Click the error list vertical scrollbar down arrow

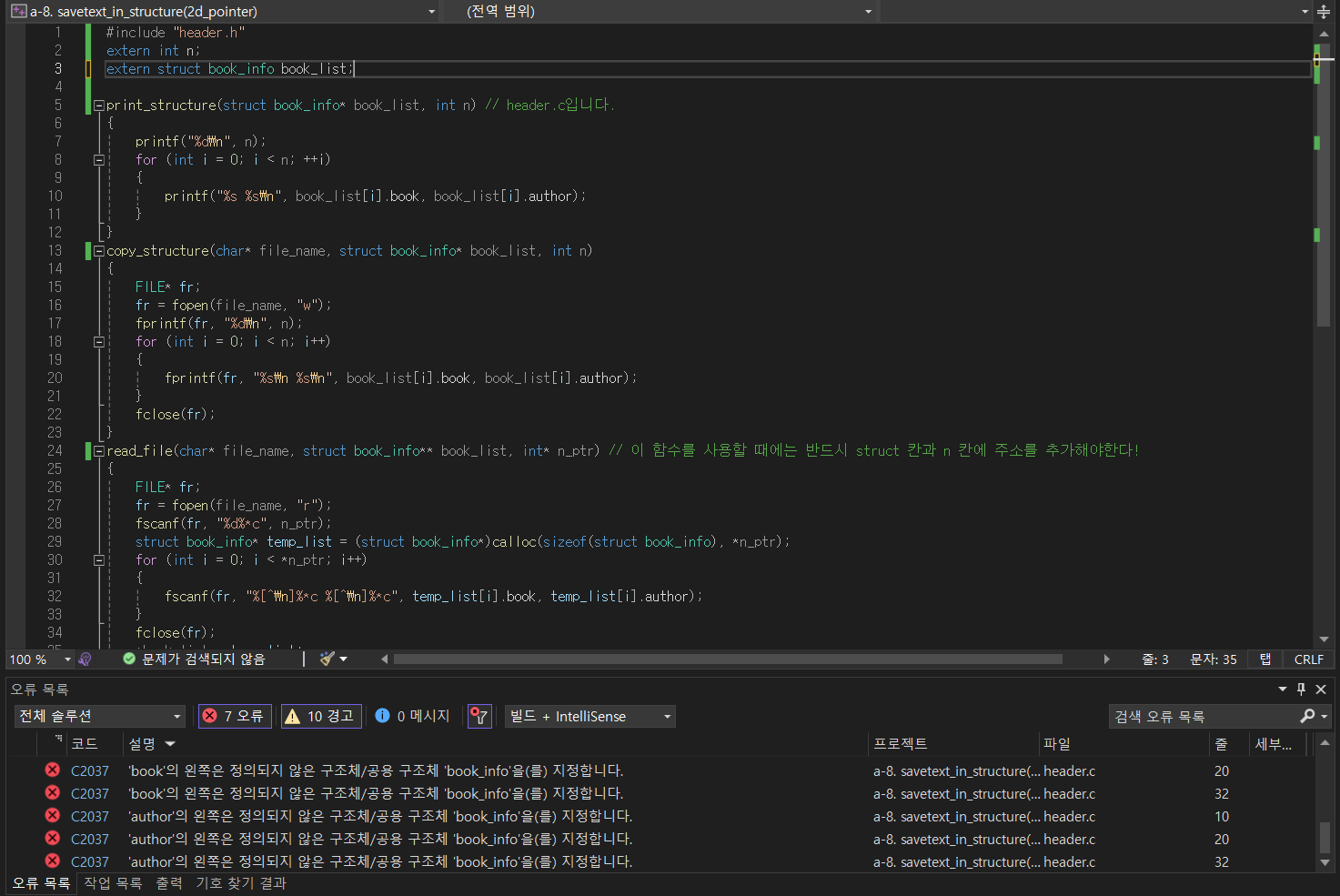[x=1325, y=862]
